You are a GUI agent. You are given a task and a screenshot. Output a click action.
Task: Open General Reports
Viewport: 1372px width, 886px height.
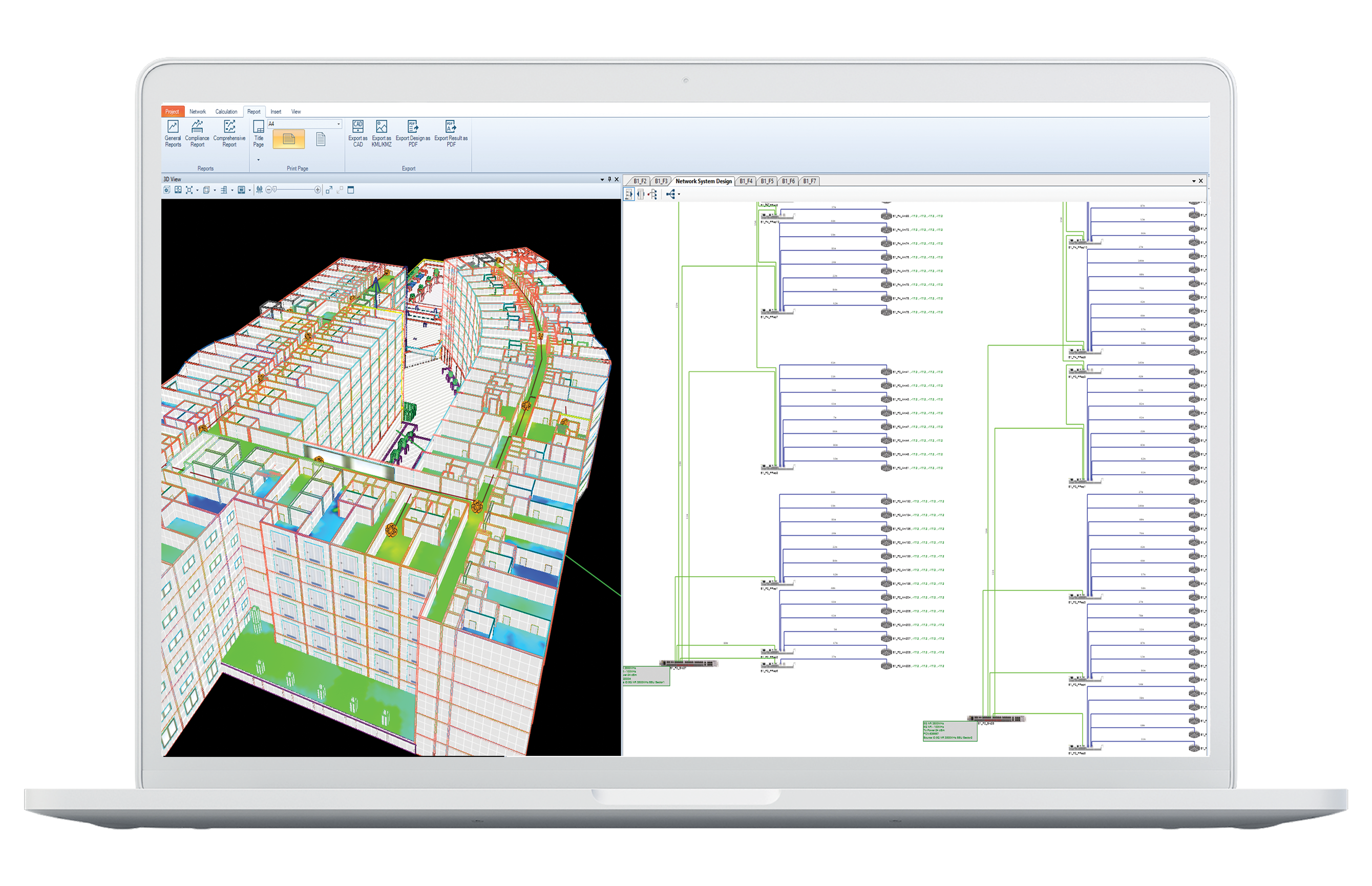point(173,134)
